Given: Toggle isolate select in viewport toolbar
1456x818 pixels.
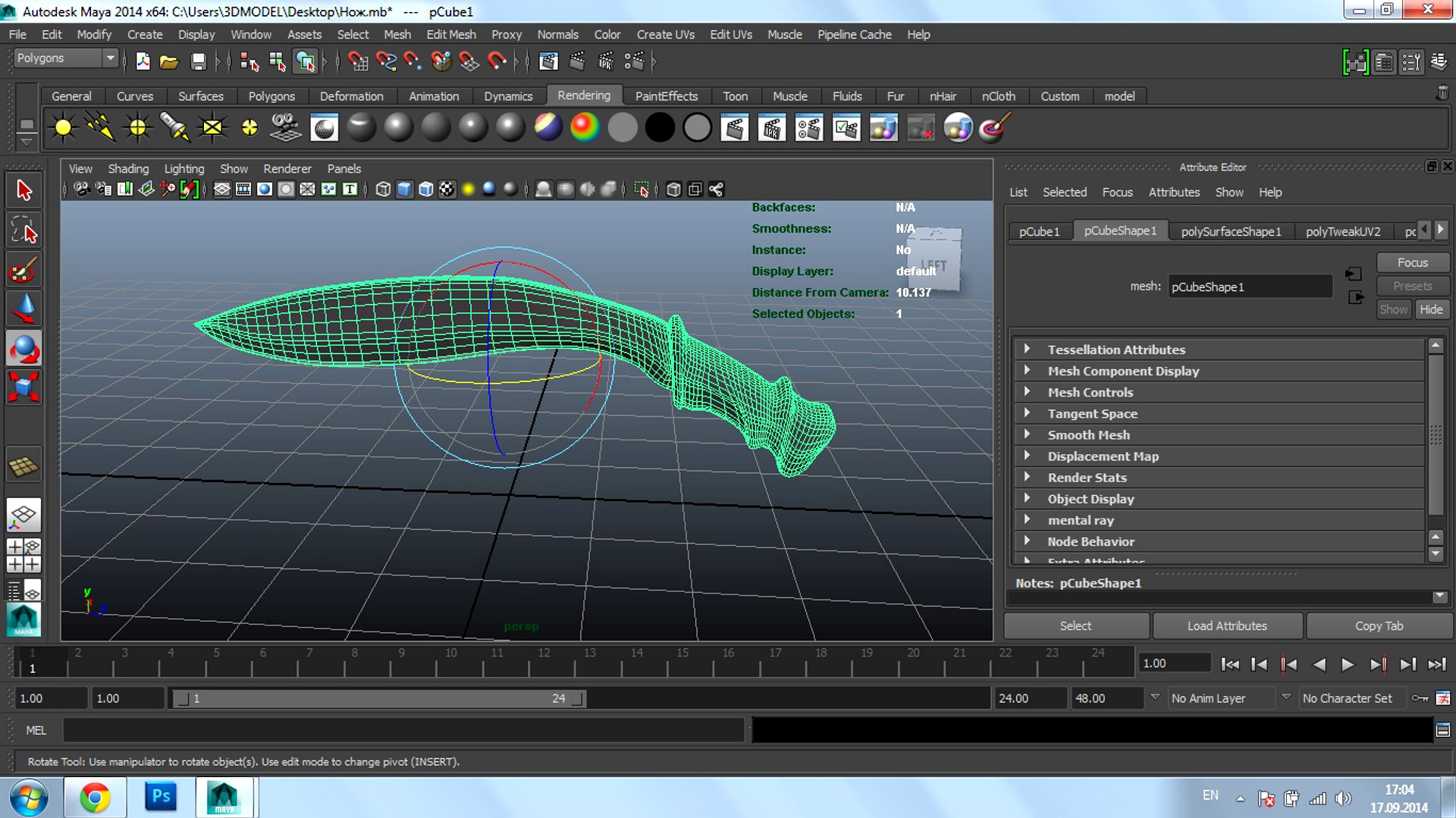Looking at the screenshot, I should coord(642,190).
